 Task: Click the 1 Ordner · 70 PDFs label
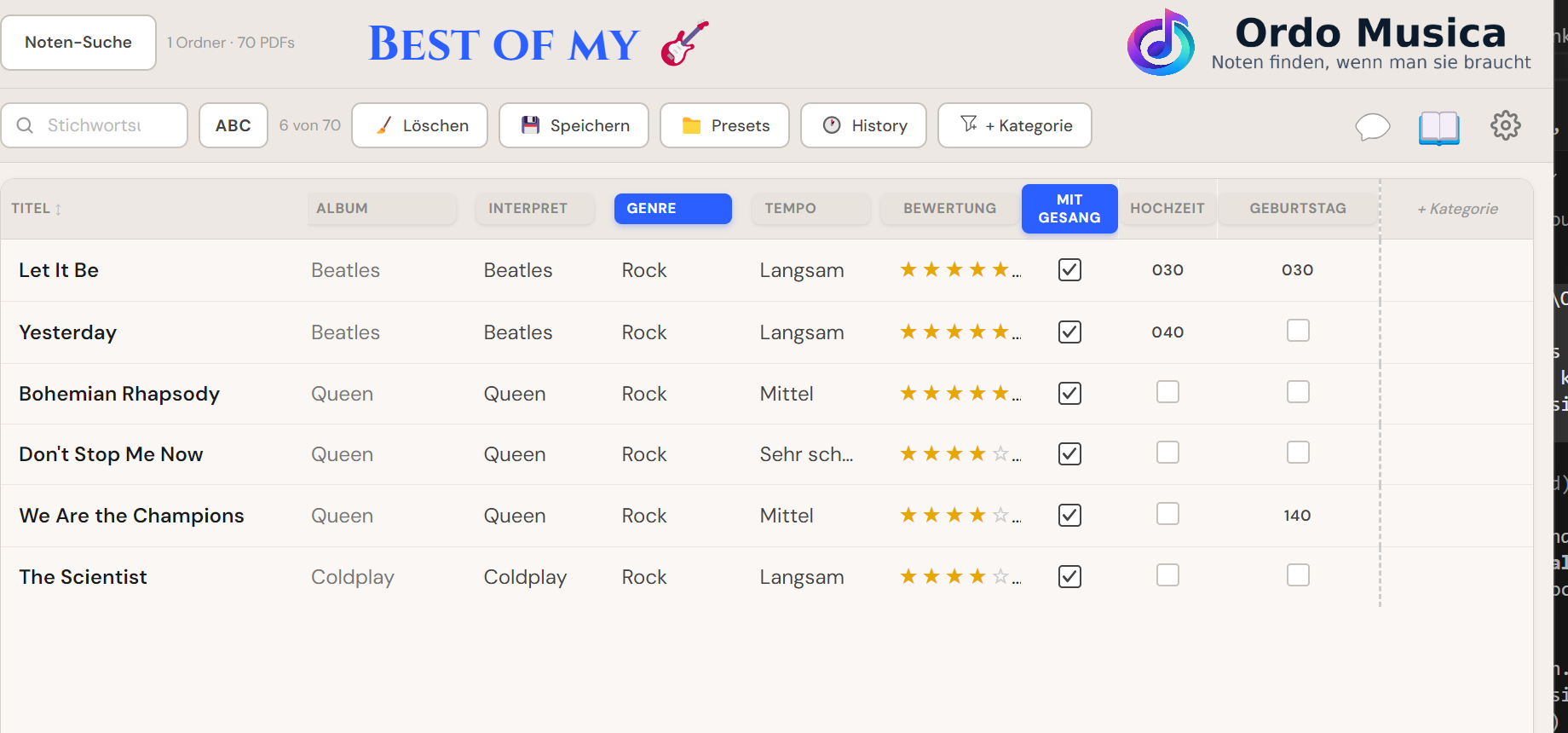point(231,43)
